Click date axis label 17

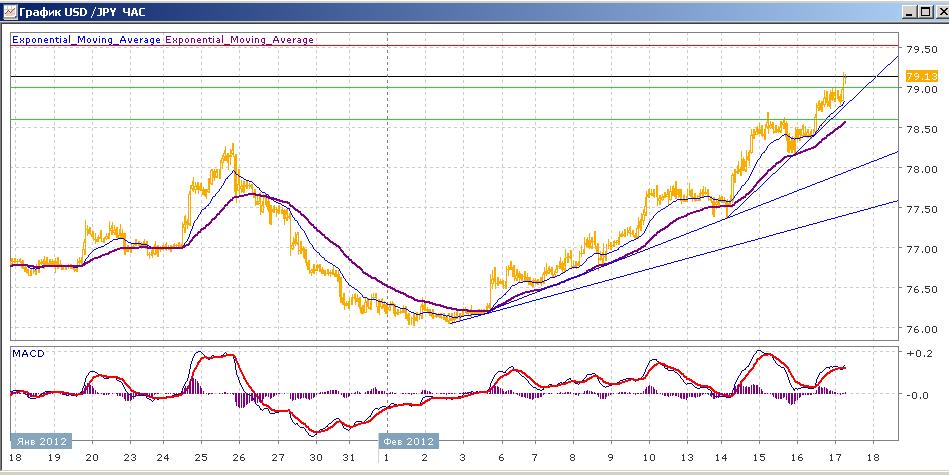[835, 457]
